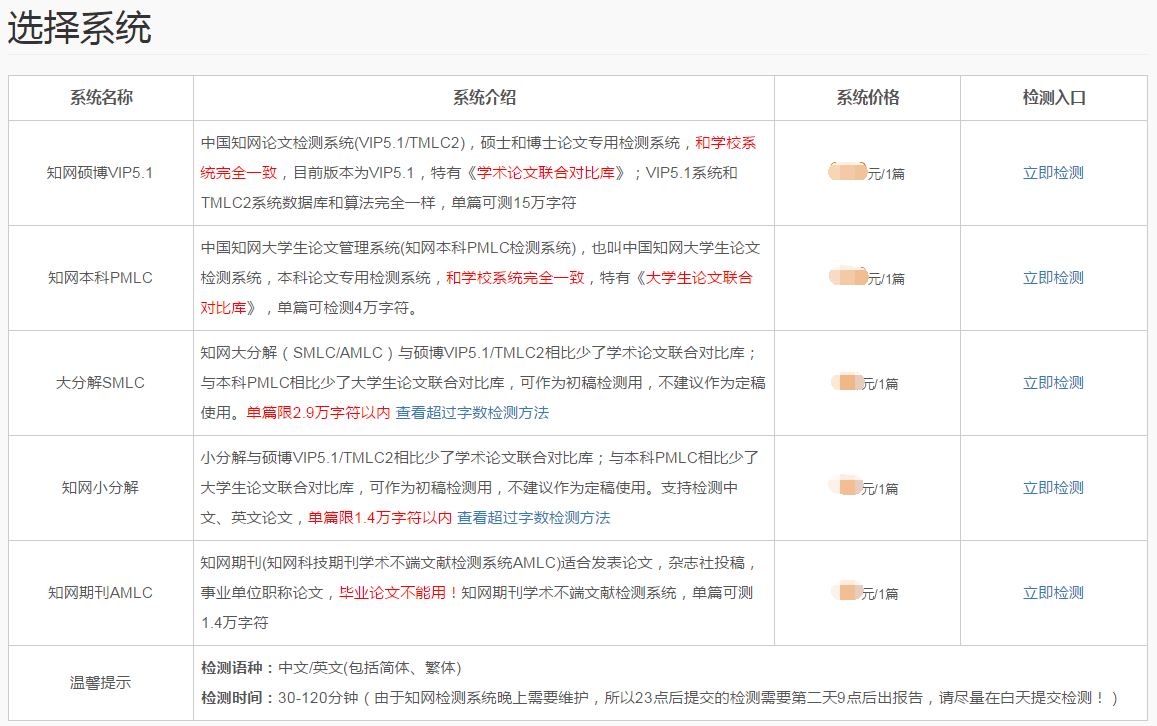The image size is (1157, 726).
Task: Click red text 学术论文联合对比库
Action: (x=545, y=173)
